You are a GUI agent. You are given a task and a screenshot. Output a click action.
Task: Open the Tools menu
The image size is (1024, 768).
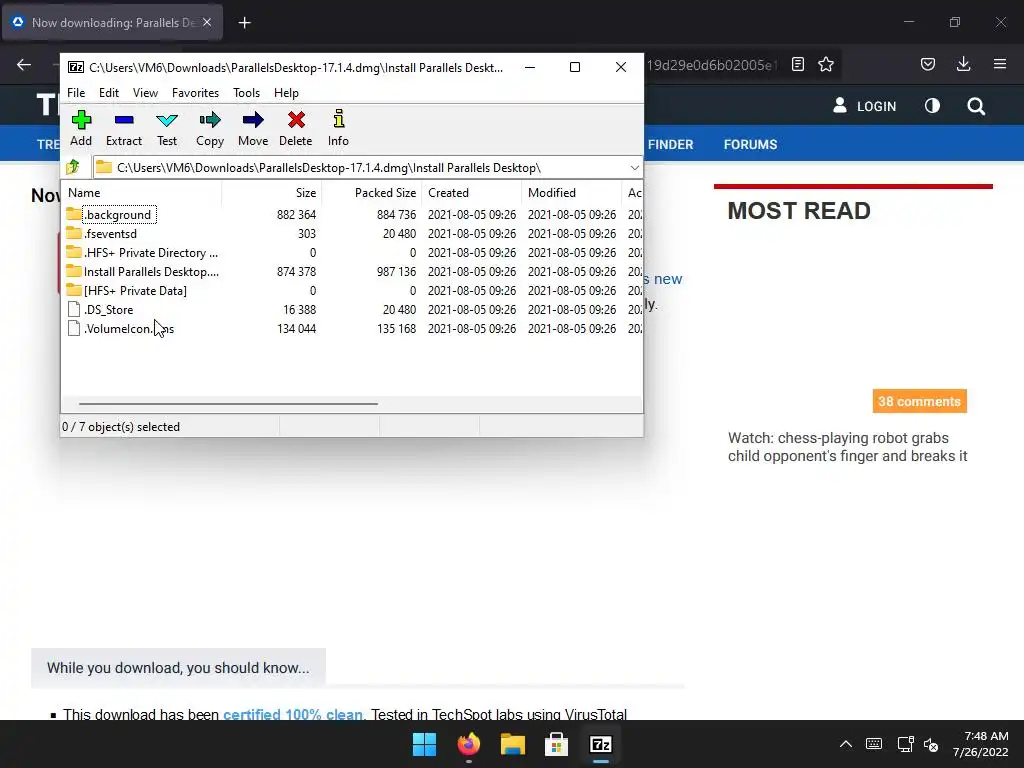(x=246, y=93)
